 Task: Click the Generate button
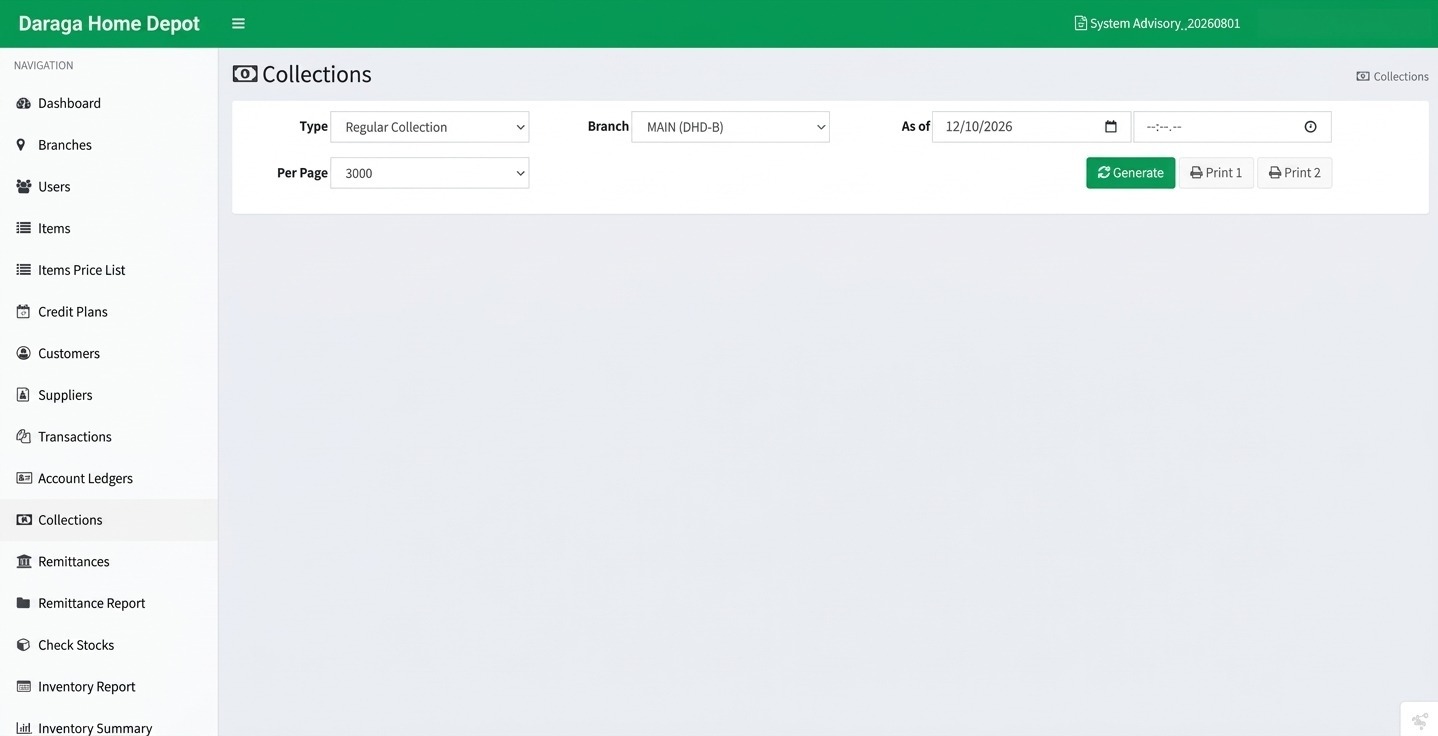(x=1131, y=173)
